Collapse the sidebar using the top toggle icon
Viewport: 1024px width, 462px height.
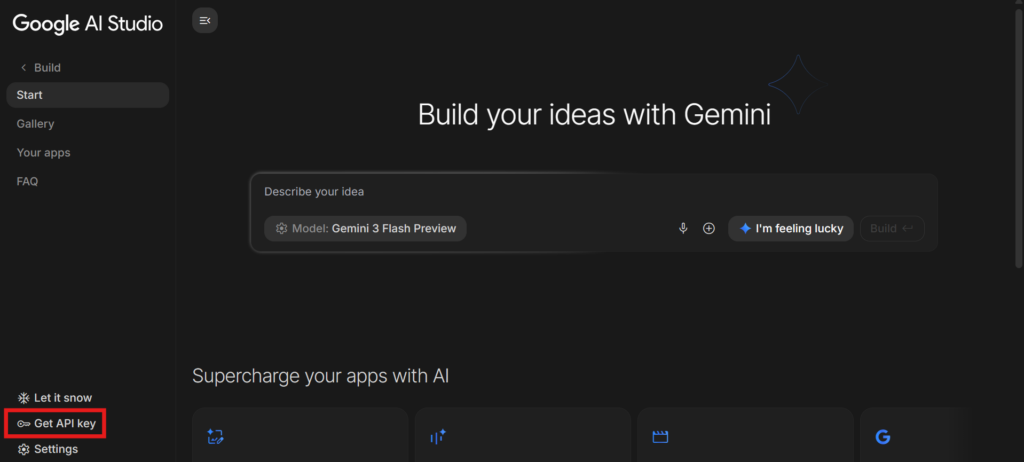[205, 20]
